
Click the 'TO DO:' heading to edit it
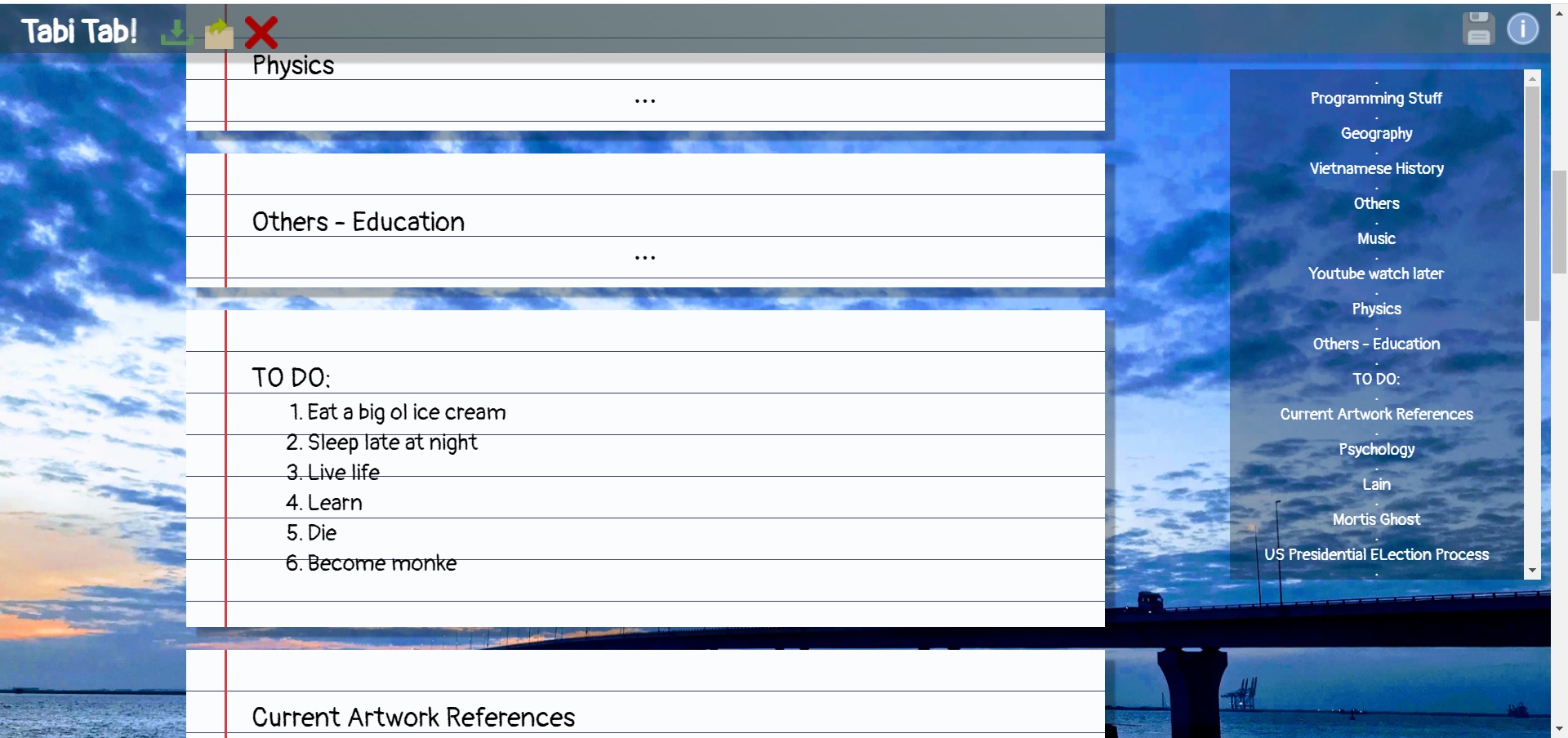click(292, 376)
